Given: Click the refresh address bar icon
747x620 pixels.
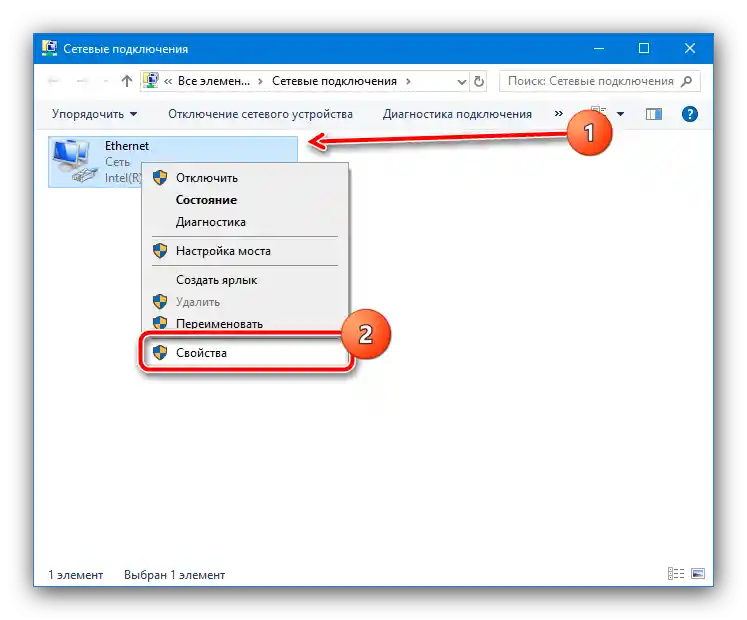Looking at the screenshot, I should (x=479, y=81).
